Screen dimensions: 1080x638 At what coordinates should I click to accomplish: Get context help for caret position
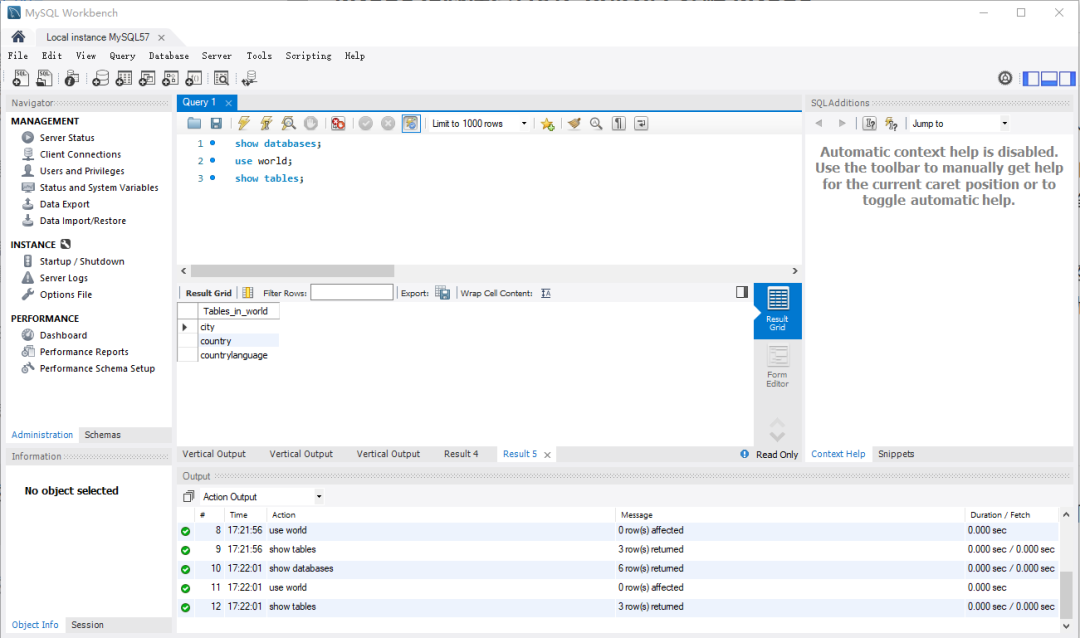(x=870, y=123)
